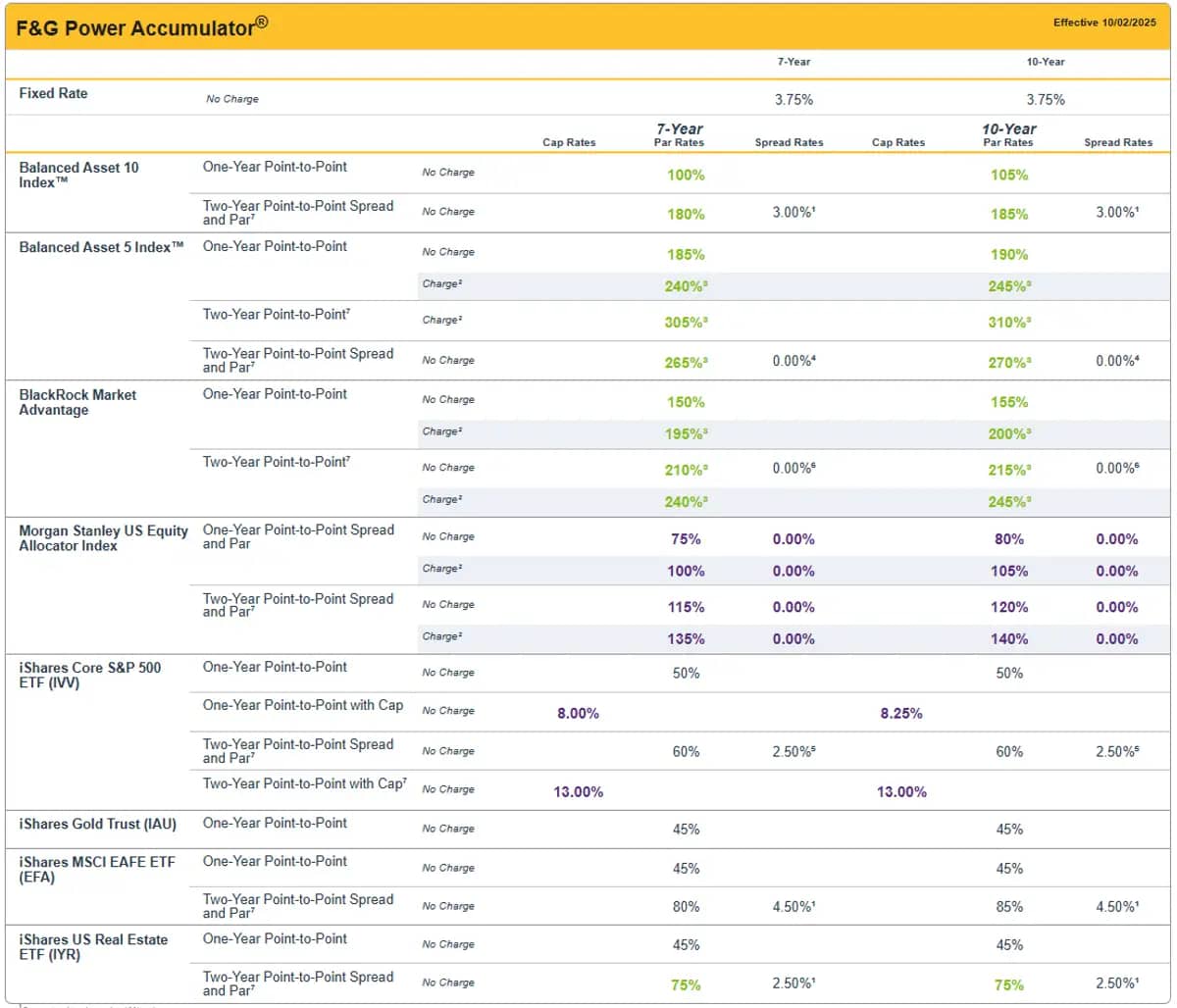This screenshot has height=1008, width=1177.
Task: Click the IVV 10-Year cap rate 8.25%
Action: coord(901,713)
